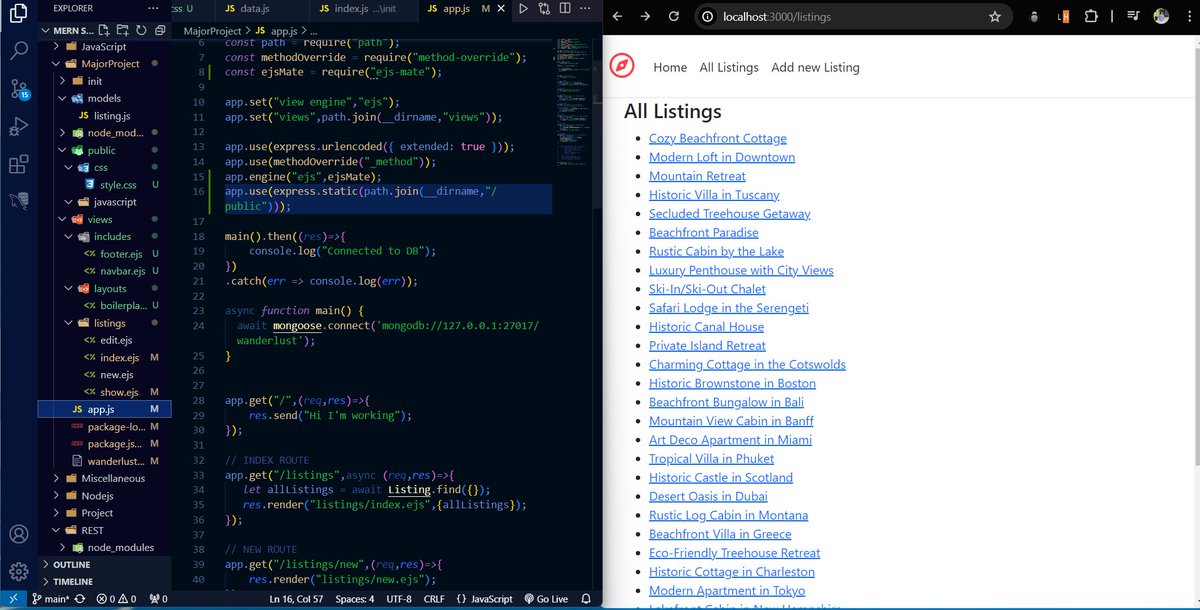Screen dimensions: 1200x610
Task: Click All Listings in webpage navbar
Action: point(729,67)
